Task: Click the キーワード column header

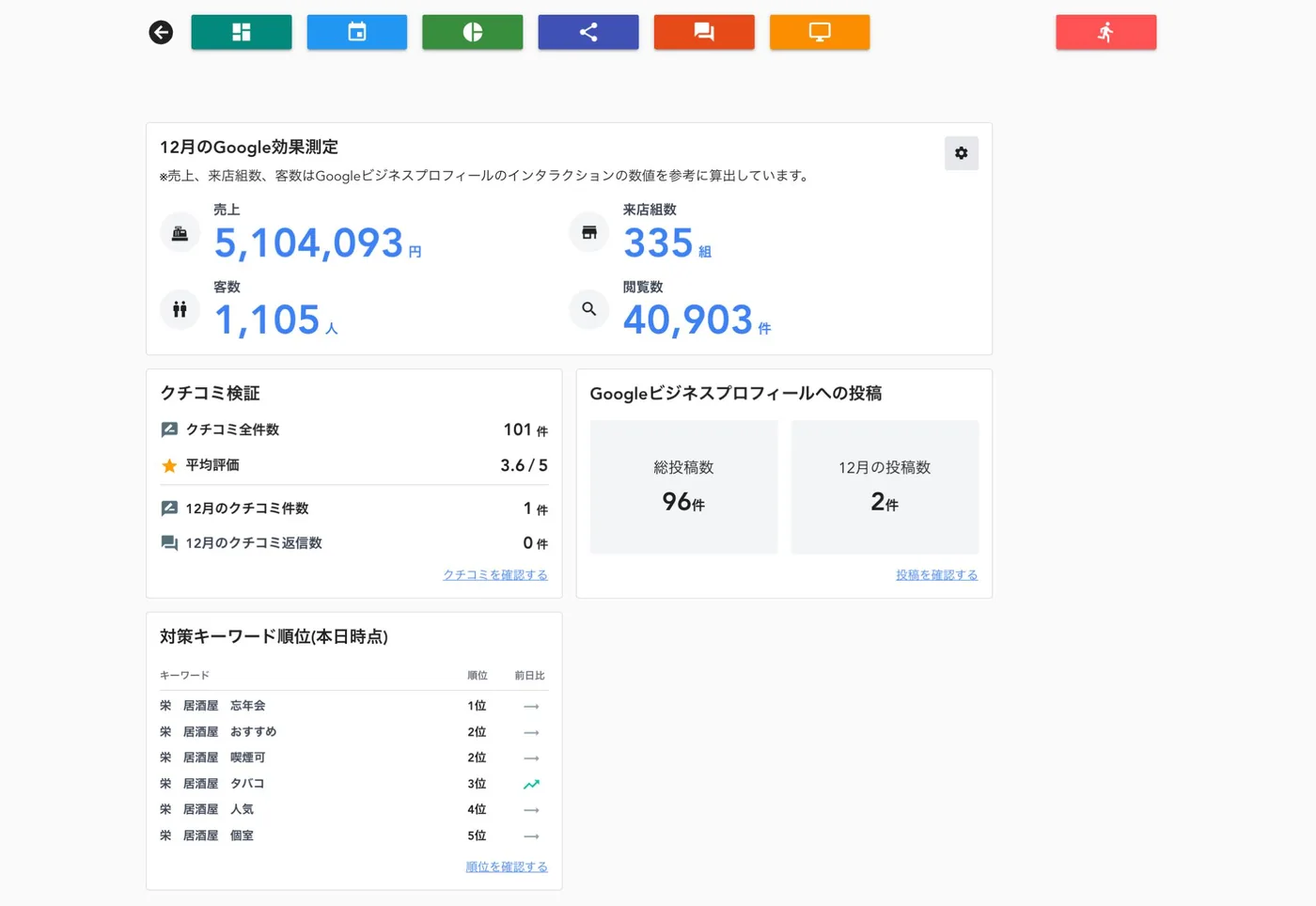Action: 184,676
